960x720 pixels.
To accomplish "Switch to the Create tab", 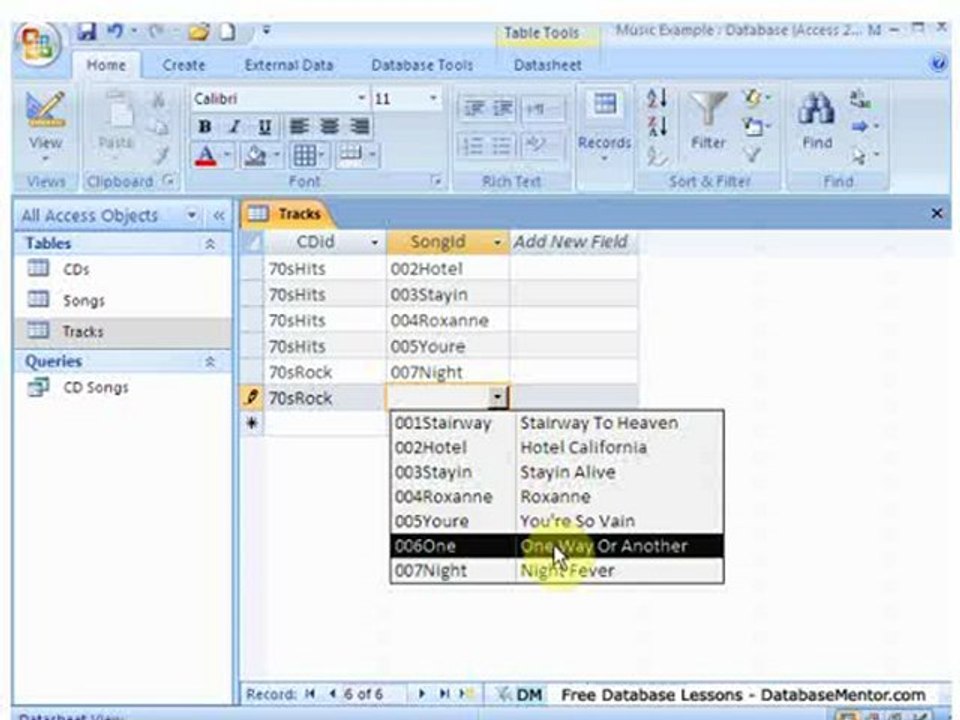I will tap(184, 65).
